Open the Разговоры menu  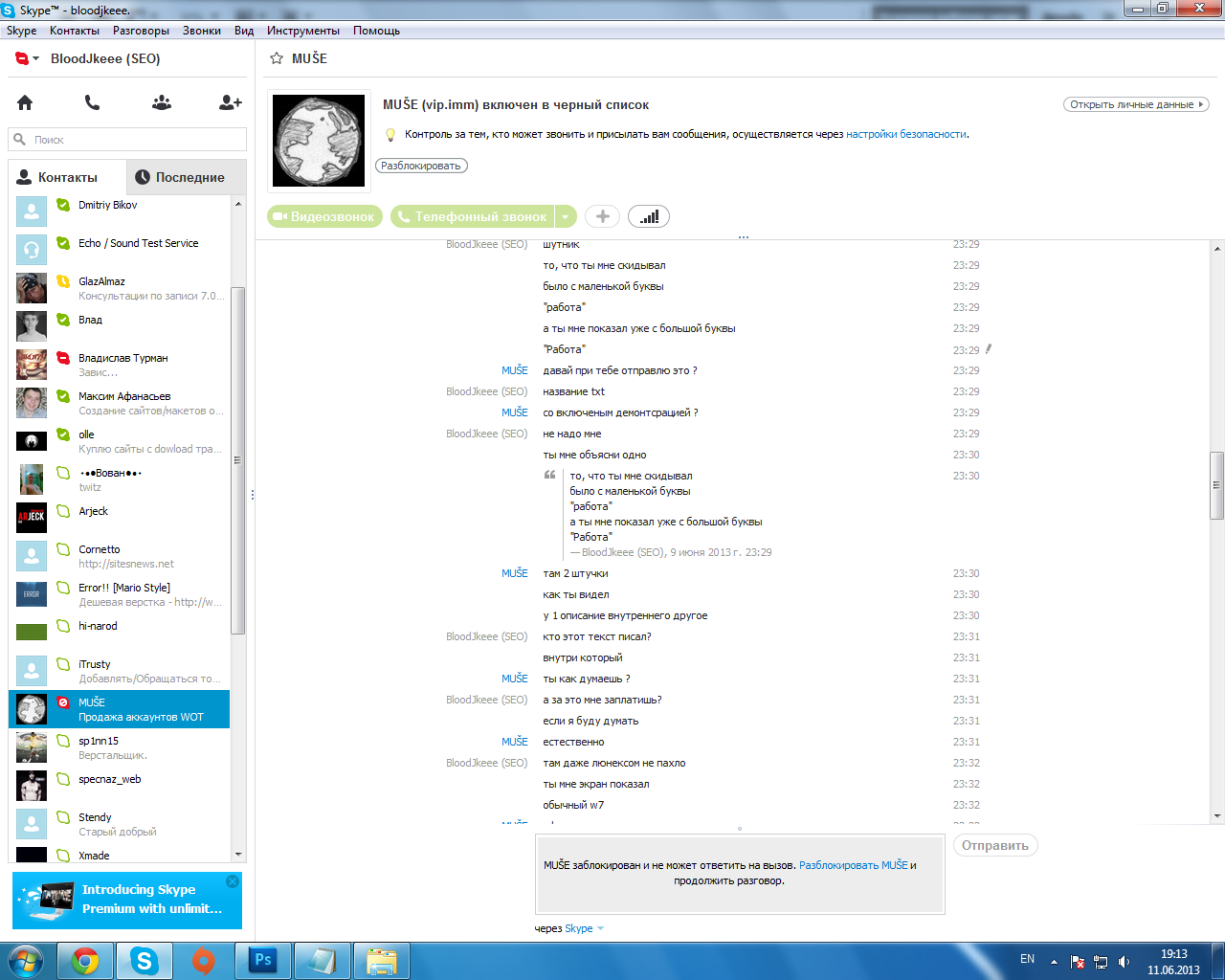[x=141, y=31]
